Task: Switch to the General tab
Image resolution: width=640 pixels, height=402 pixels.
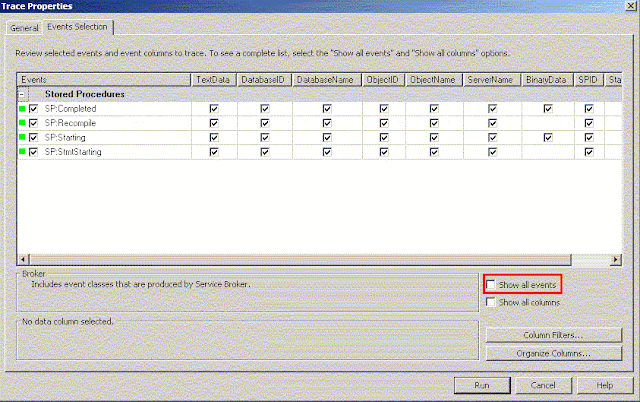Action: (24, 28)
